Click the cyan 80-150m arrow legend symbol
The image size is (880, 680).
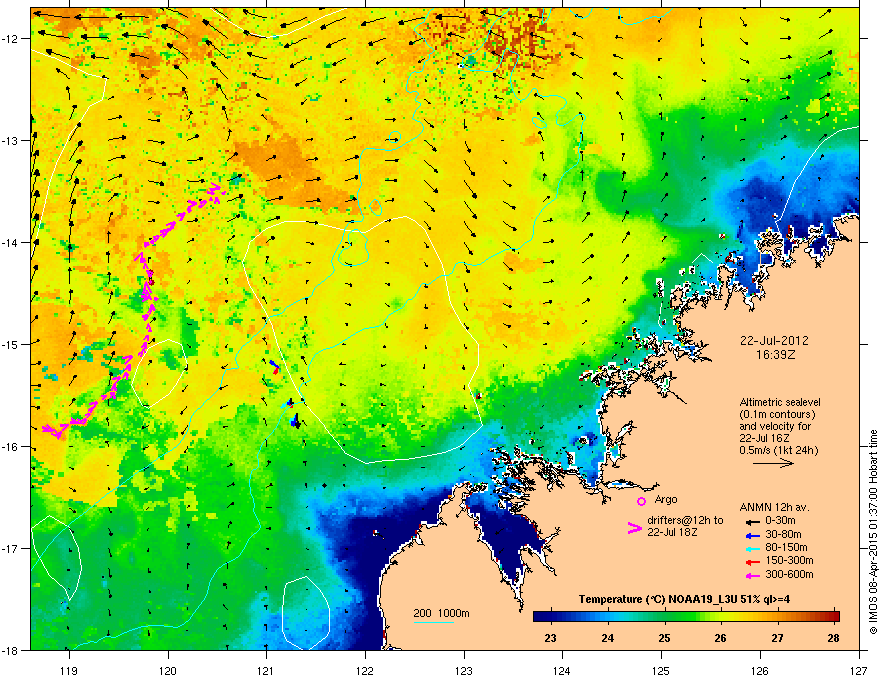point(752,548)
